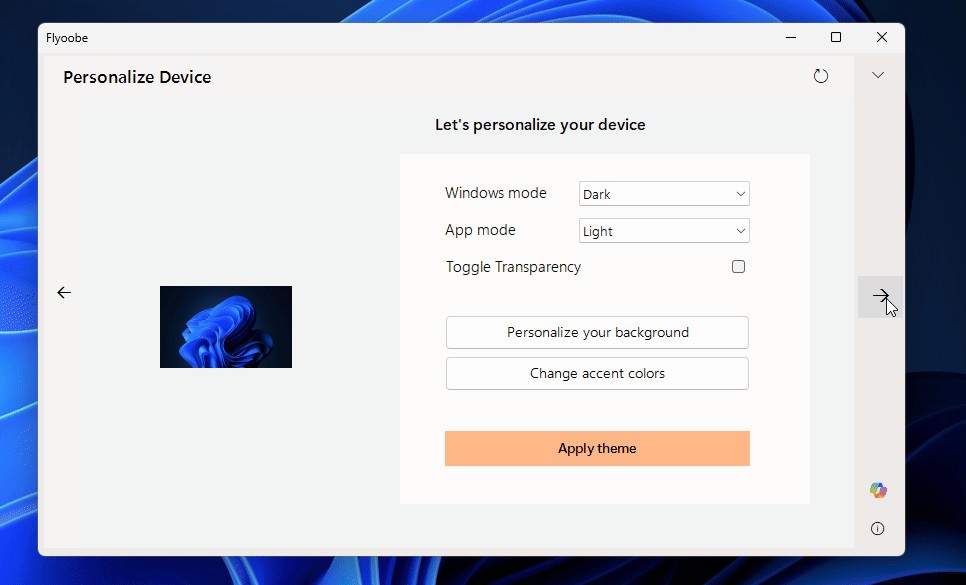Minimize the Flyoobe window
This screenshot has height=585, width=966.
coord(790,38)
